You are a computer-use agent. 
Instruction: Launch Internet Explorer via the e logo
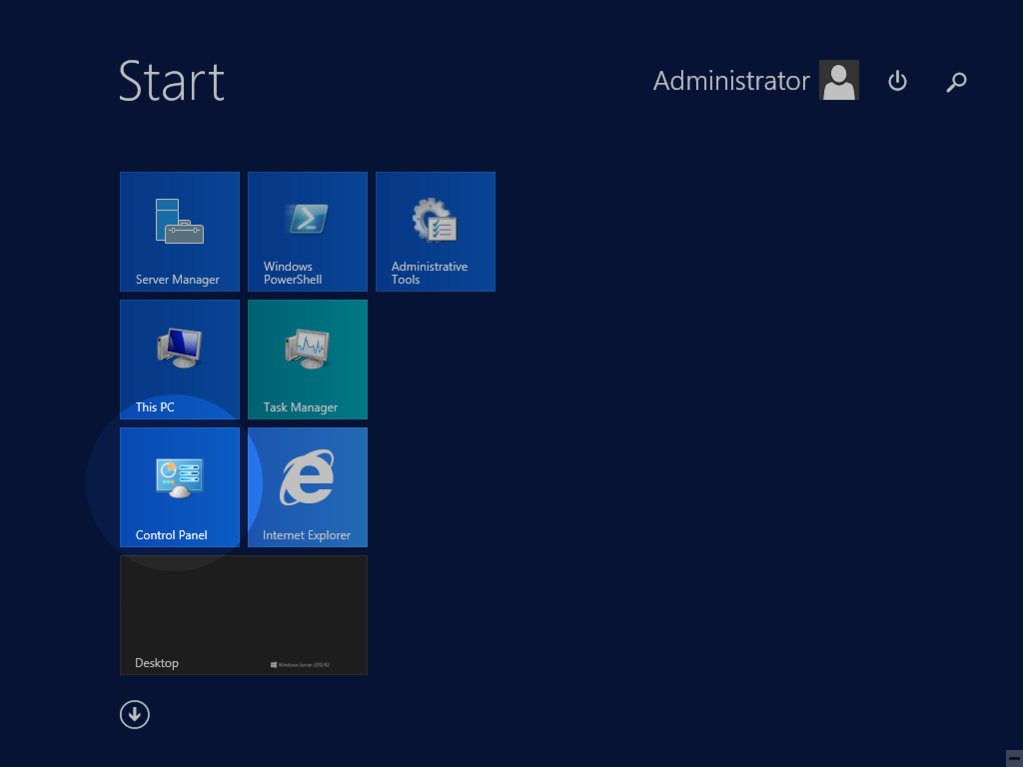pos(307,477)
